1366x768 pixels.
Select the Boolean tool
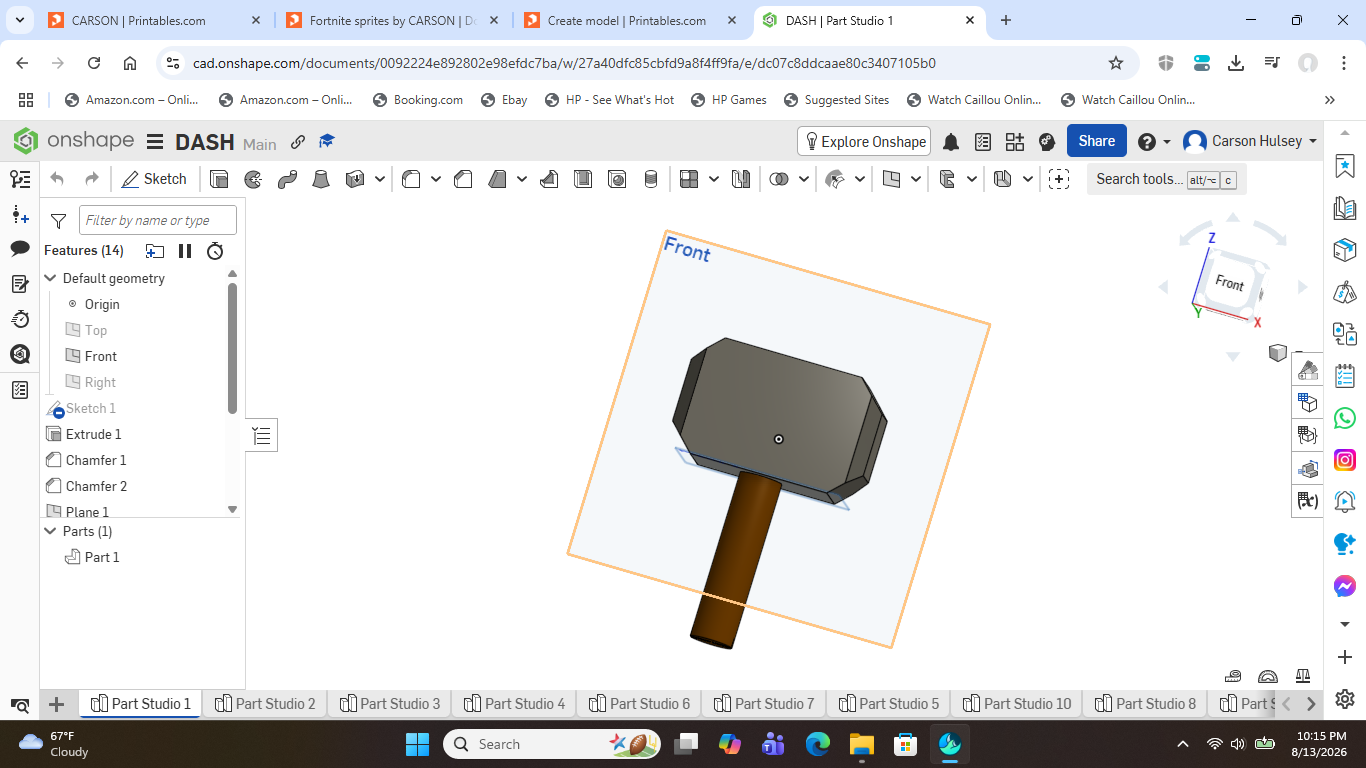click(x=779, y=179)
